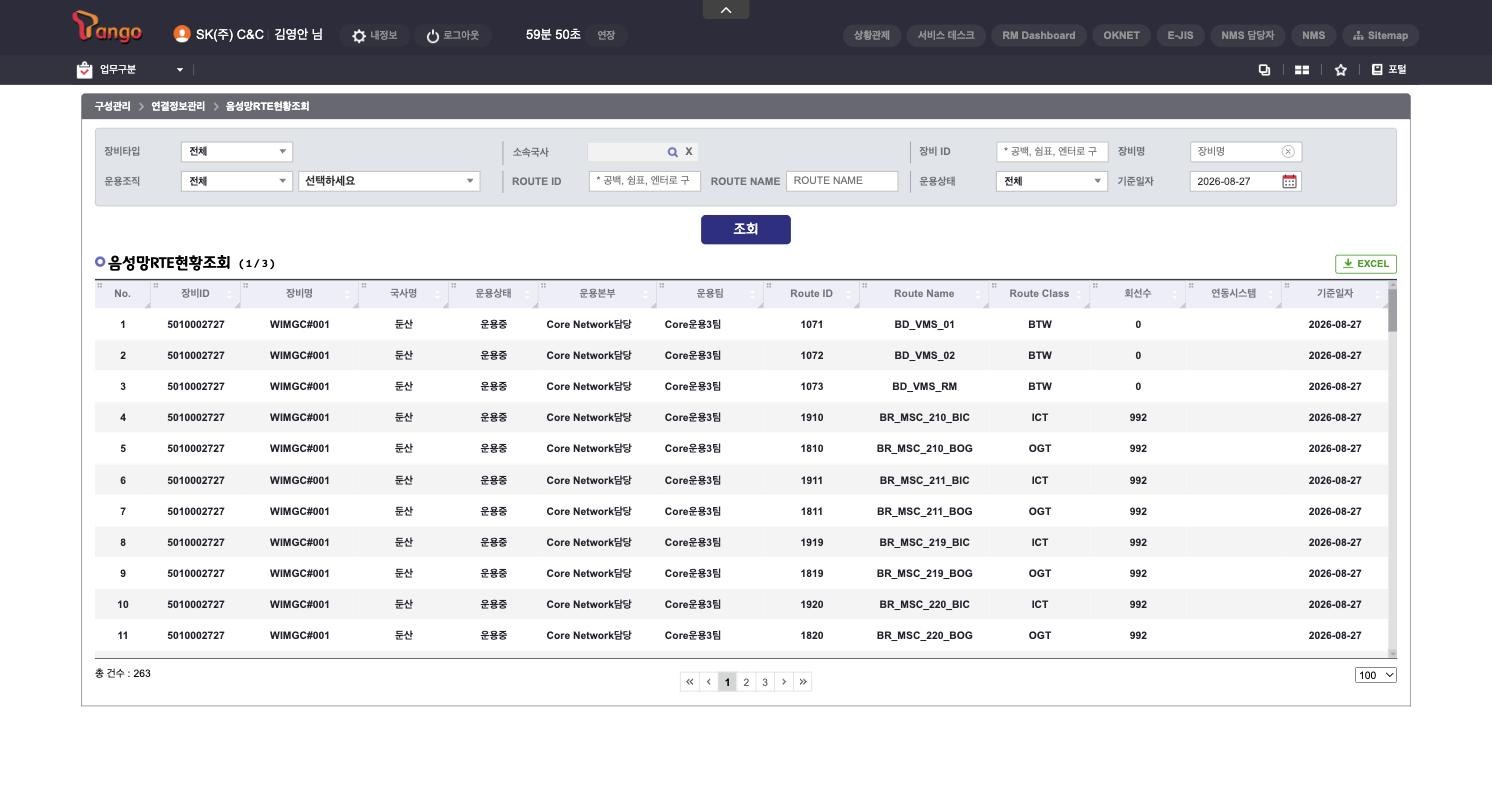Open the 운용상태 dropdown
Screen dimensions: 1492x812
pos(1052,181)
